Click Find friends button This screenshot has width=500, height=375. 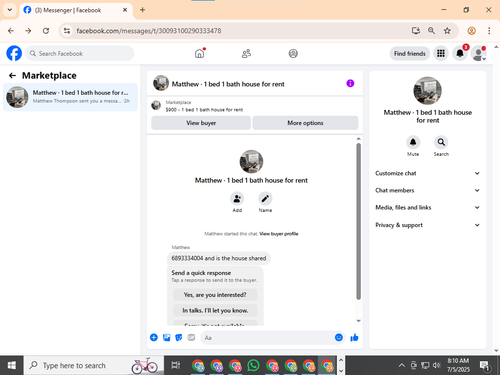coord(410,53)
